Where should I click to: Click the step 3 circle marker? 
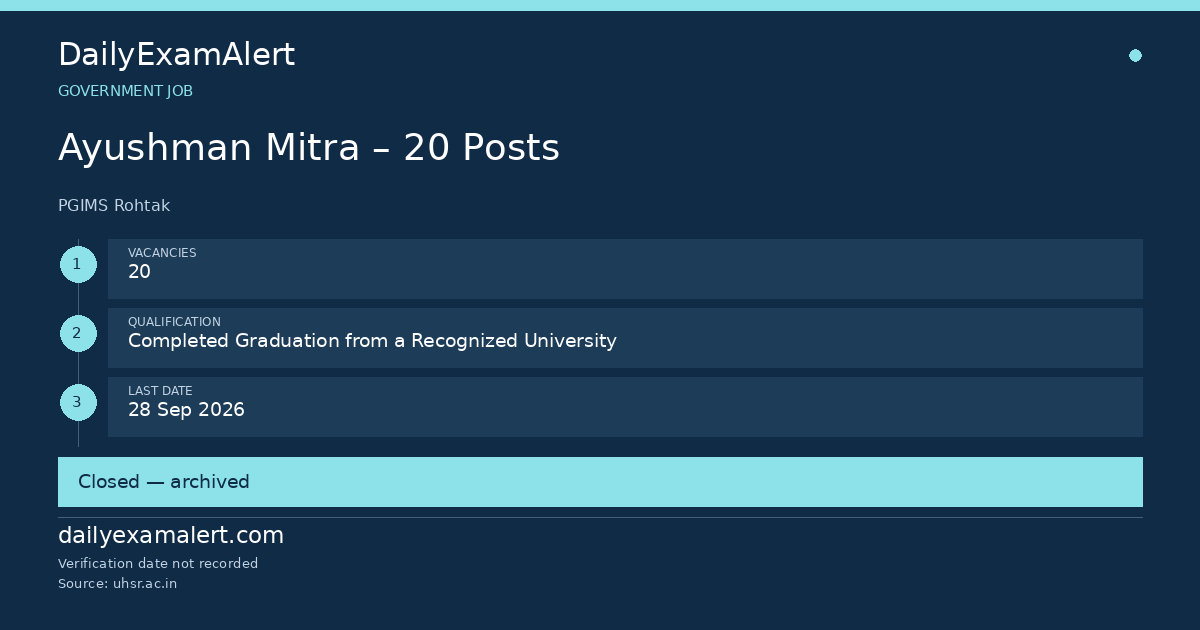pos(78,403)
